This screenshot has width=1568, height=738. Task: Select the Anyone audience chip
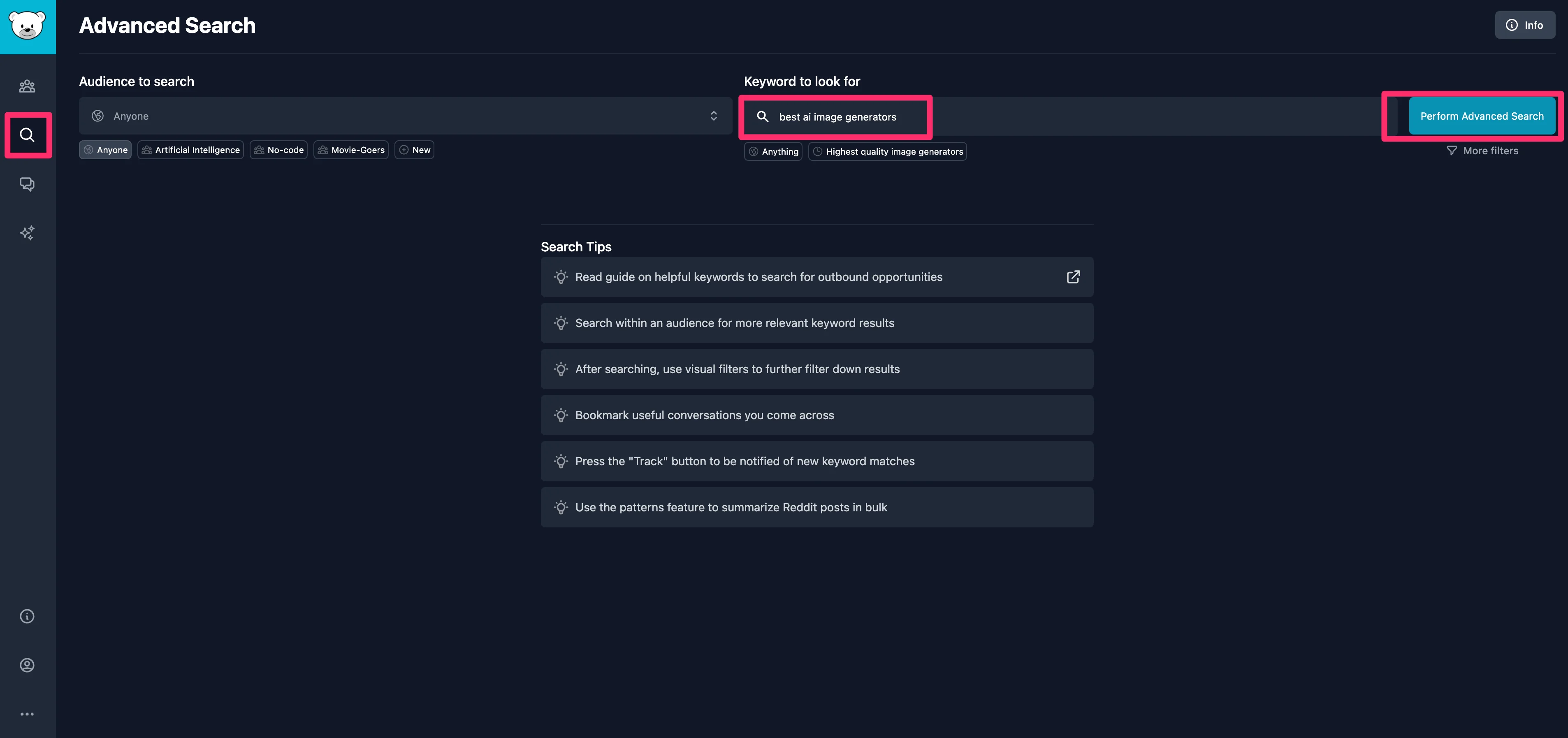[105, 150]
